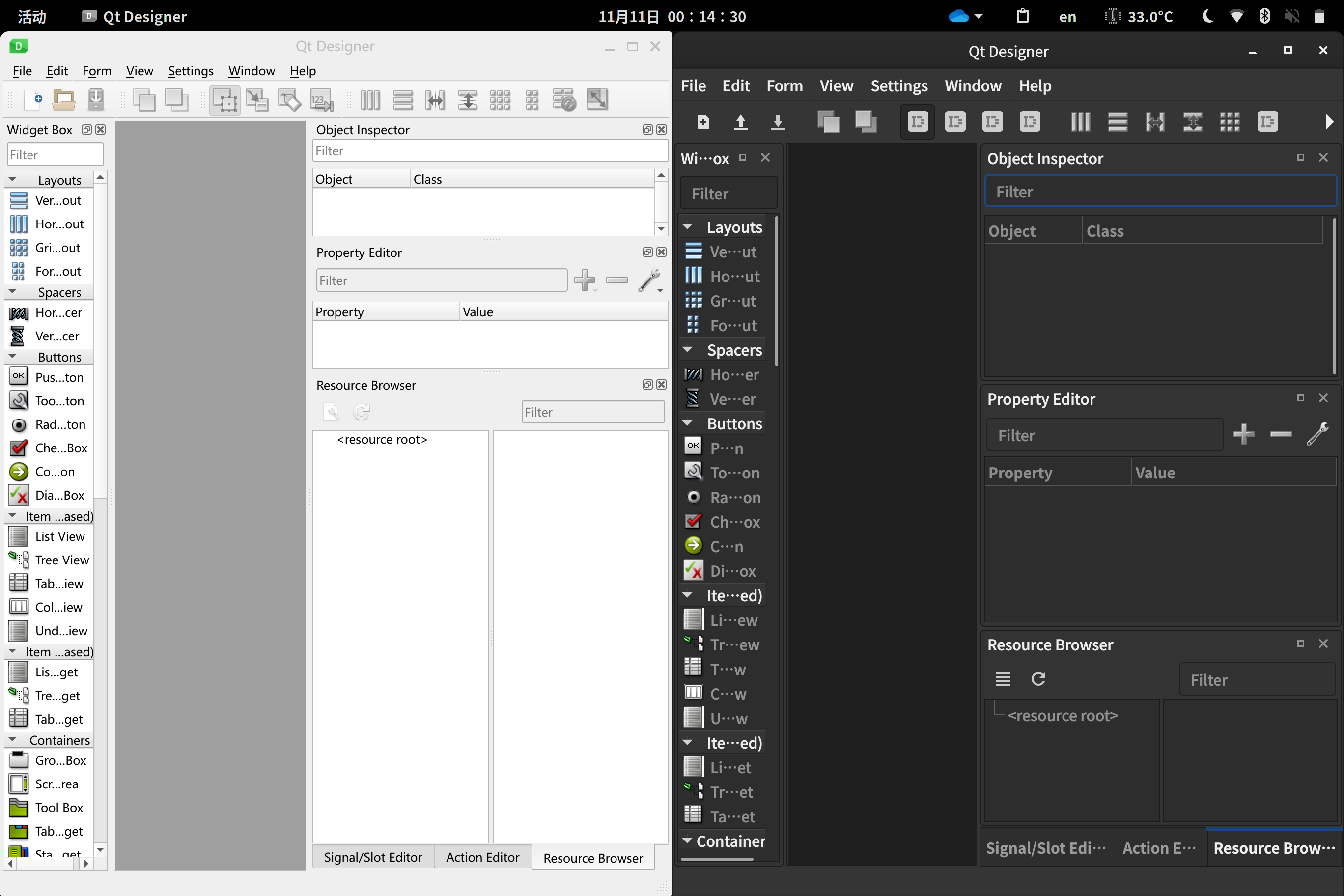
Task: Click New Form icon in dark window toolbar
Action: (x=703, y=122)
